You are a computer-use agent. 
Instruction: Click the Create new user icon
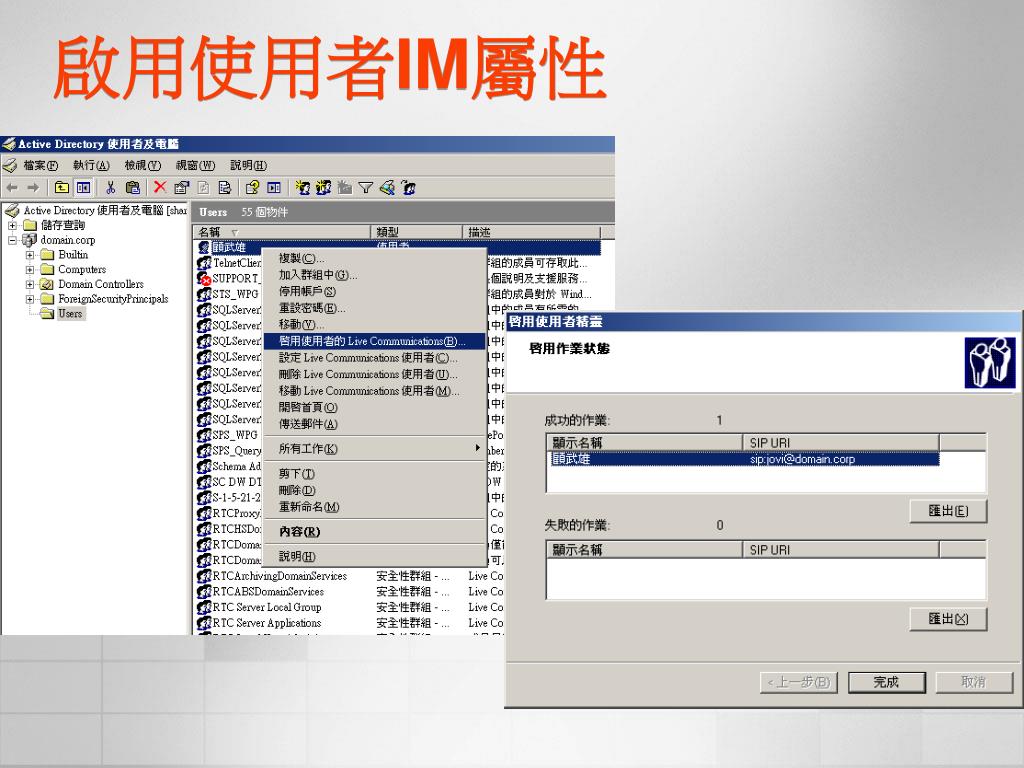tap(302, 188)
